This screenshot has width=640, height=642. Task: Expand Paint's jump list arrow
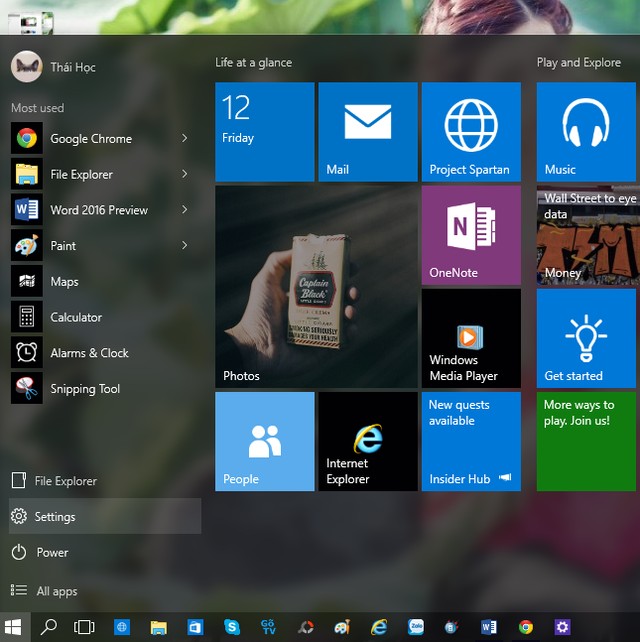tap(185, 245)
